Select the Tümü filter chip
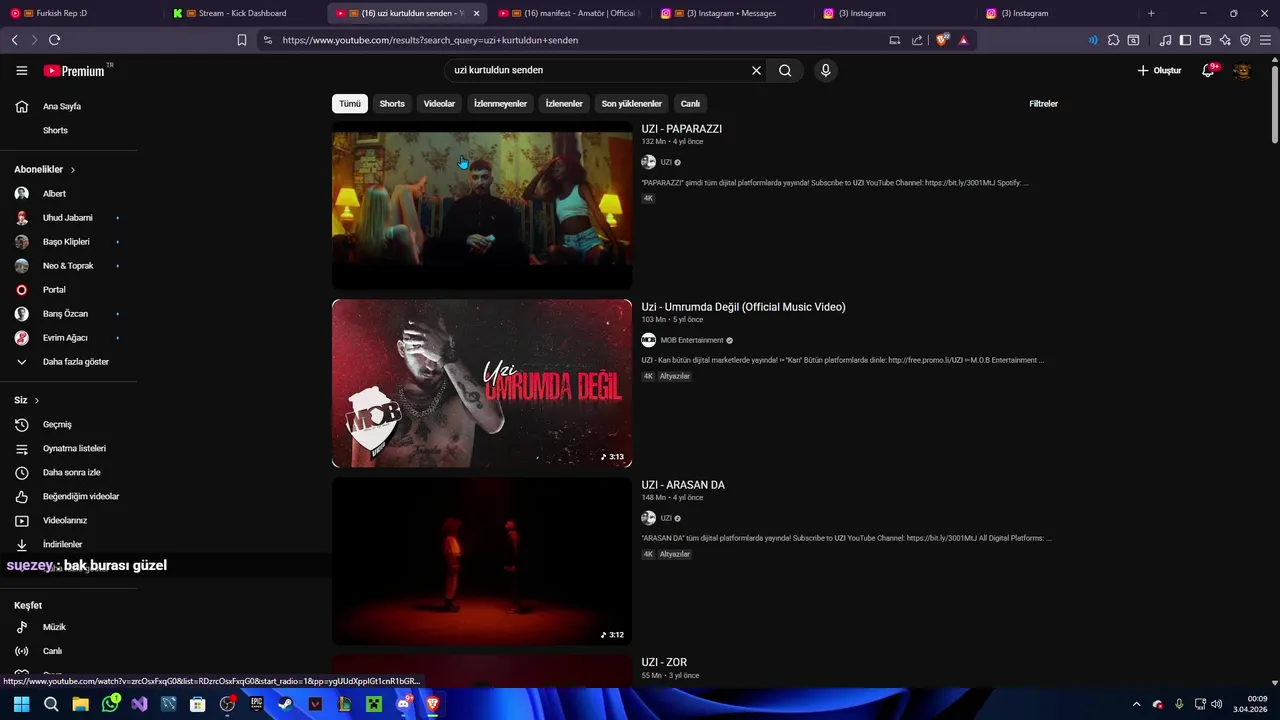This screenshot has width=1280, height=720. pos(350,104)
